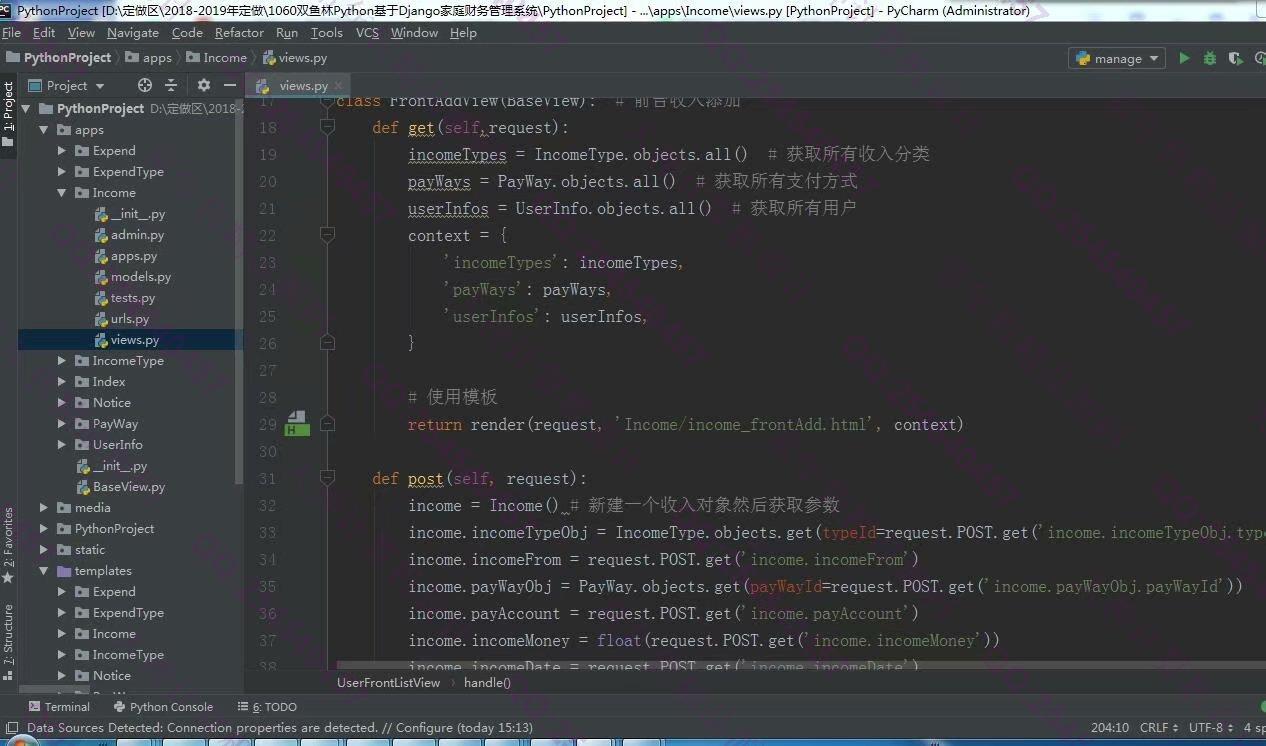Image resolution: width=1266 pixels, height=746 pixels.
Task: Close the views.py editor tab
Action: tap(338, 86)
